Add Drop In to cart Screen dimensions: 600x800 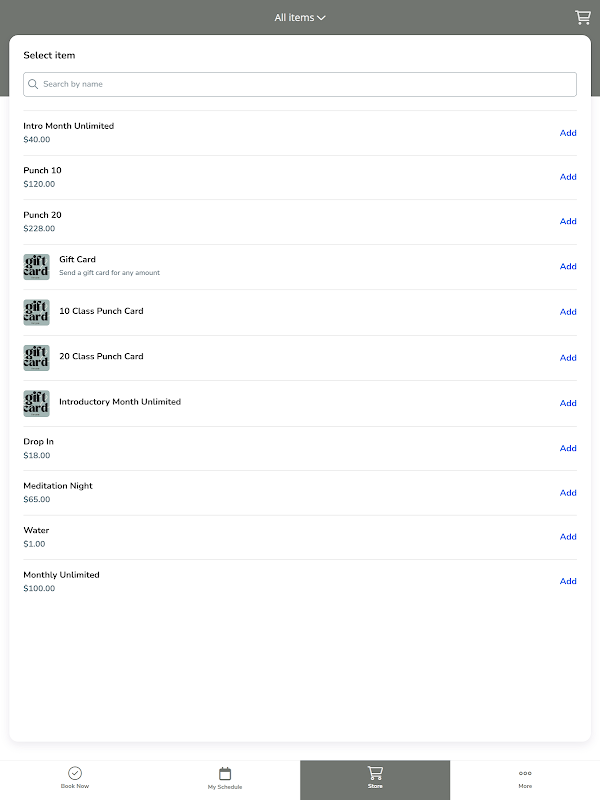[x=568, y=448]
